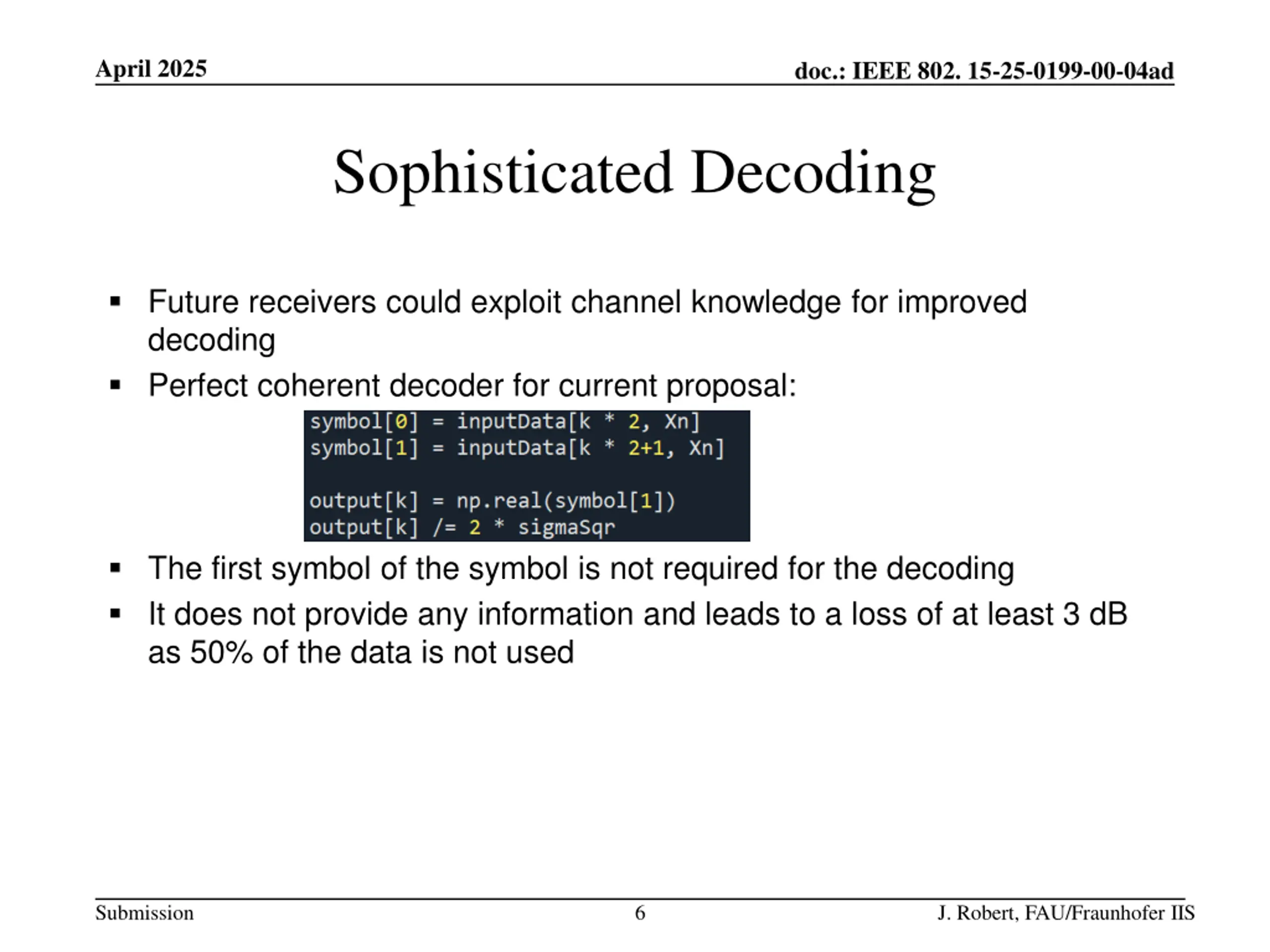The height and width of the screenshot is (952, 1270).
Task: Select the np.real(symbol[1]) code line
Action: click(x=493, y=501)
